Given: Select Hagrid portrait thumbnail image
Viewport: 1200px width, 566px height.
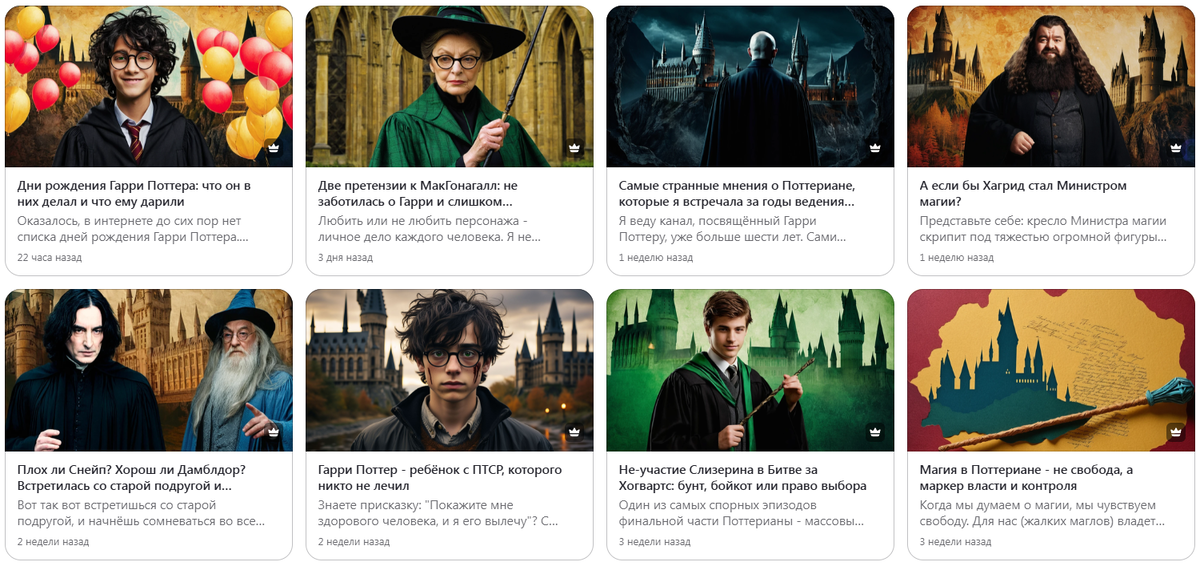Looking at the screenshot, I should point(1051,87).
